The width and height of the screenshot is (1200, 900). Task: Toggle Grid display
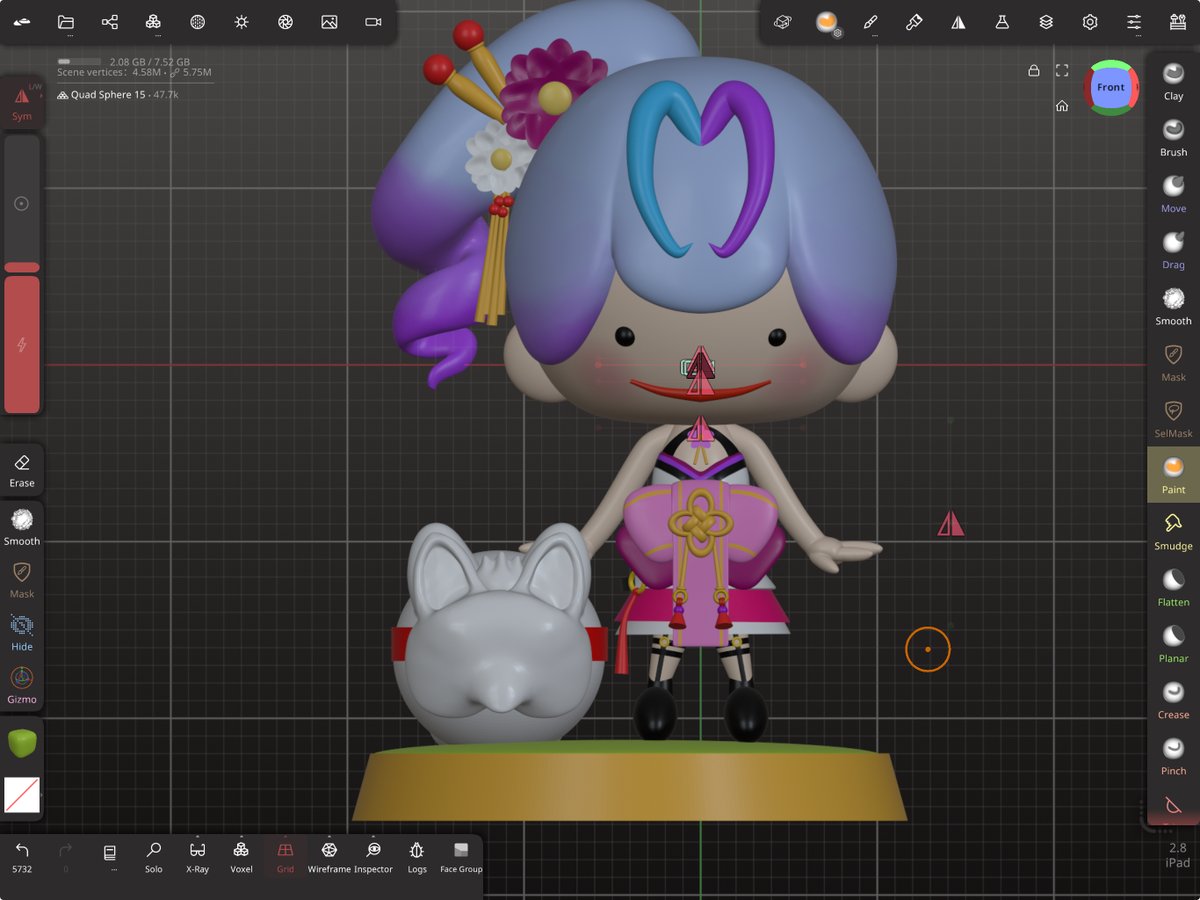coord(285,857)
